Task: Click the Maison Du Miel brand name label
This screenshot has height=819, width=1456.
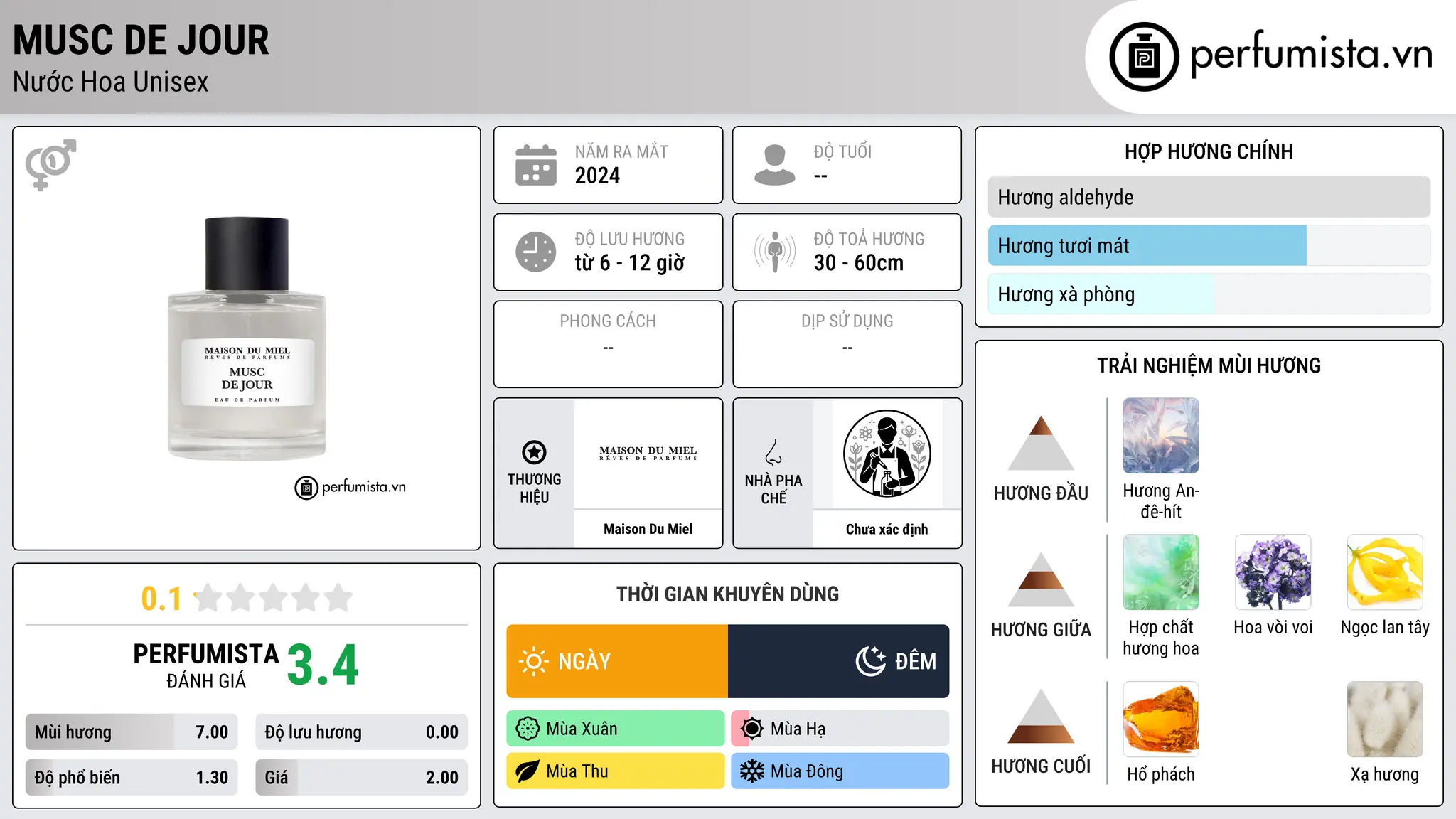Action: tap(648, 529)
